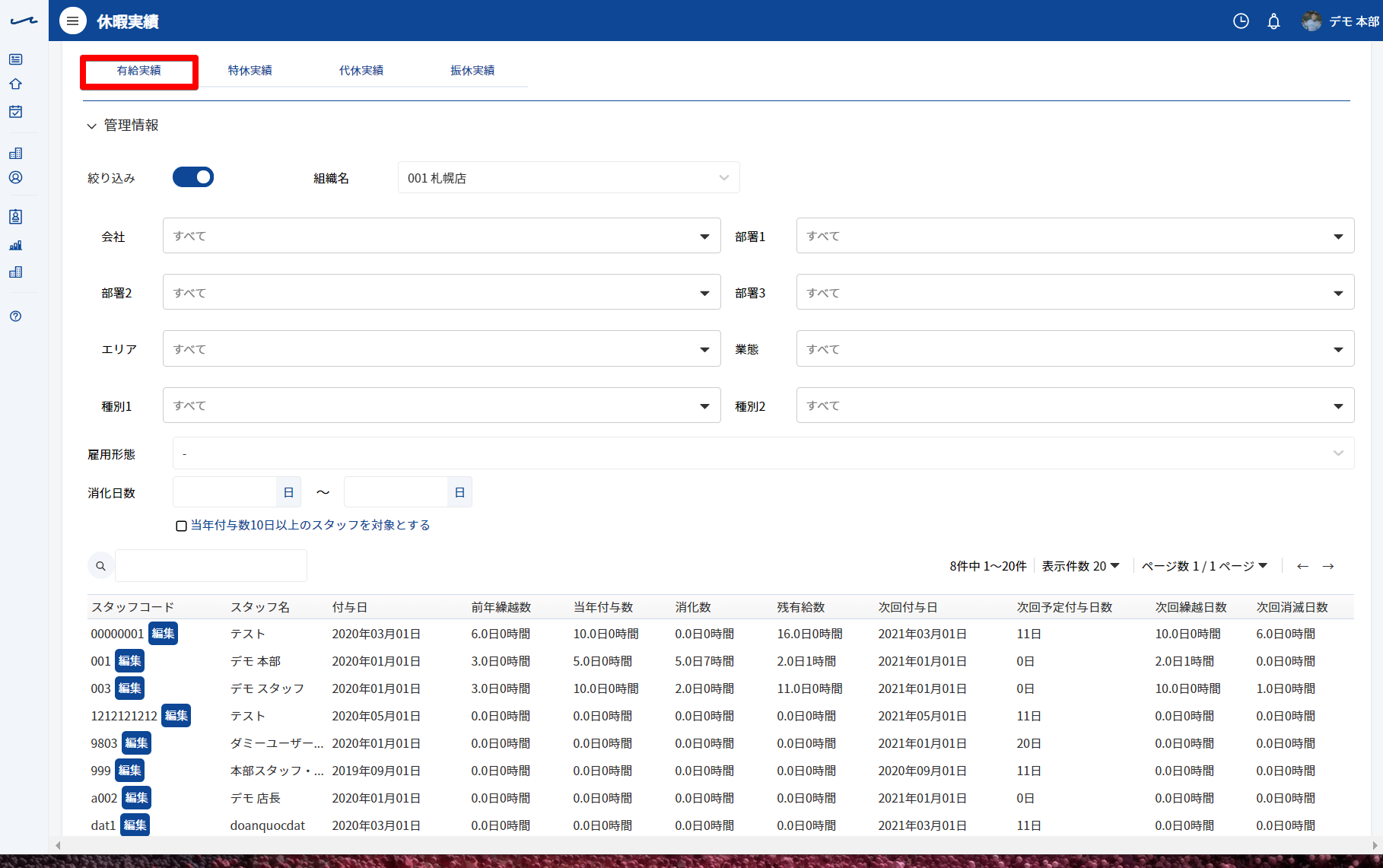Open the bar chart sidebar icon
Screen dimensions: 1383x868
[16, 245]
